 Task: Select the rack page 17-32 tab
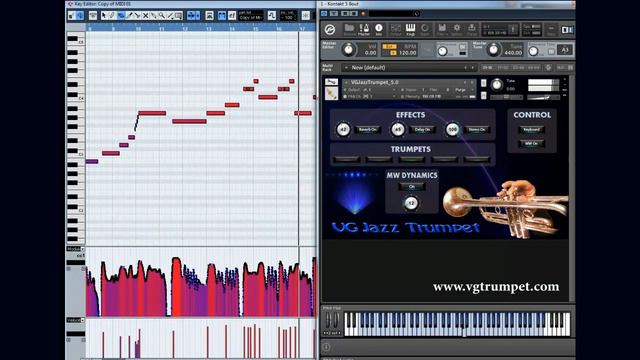pos(502,68)
